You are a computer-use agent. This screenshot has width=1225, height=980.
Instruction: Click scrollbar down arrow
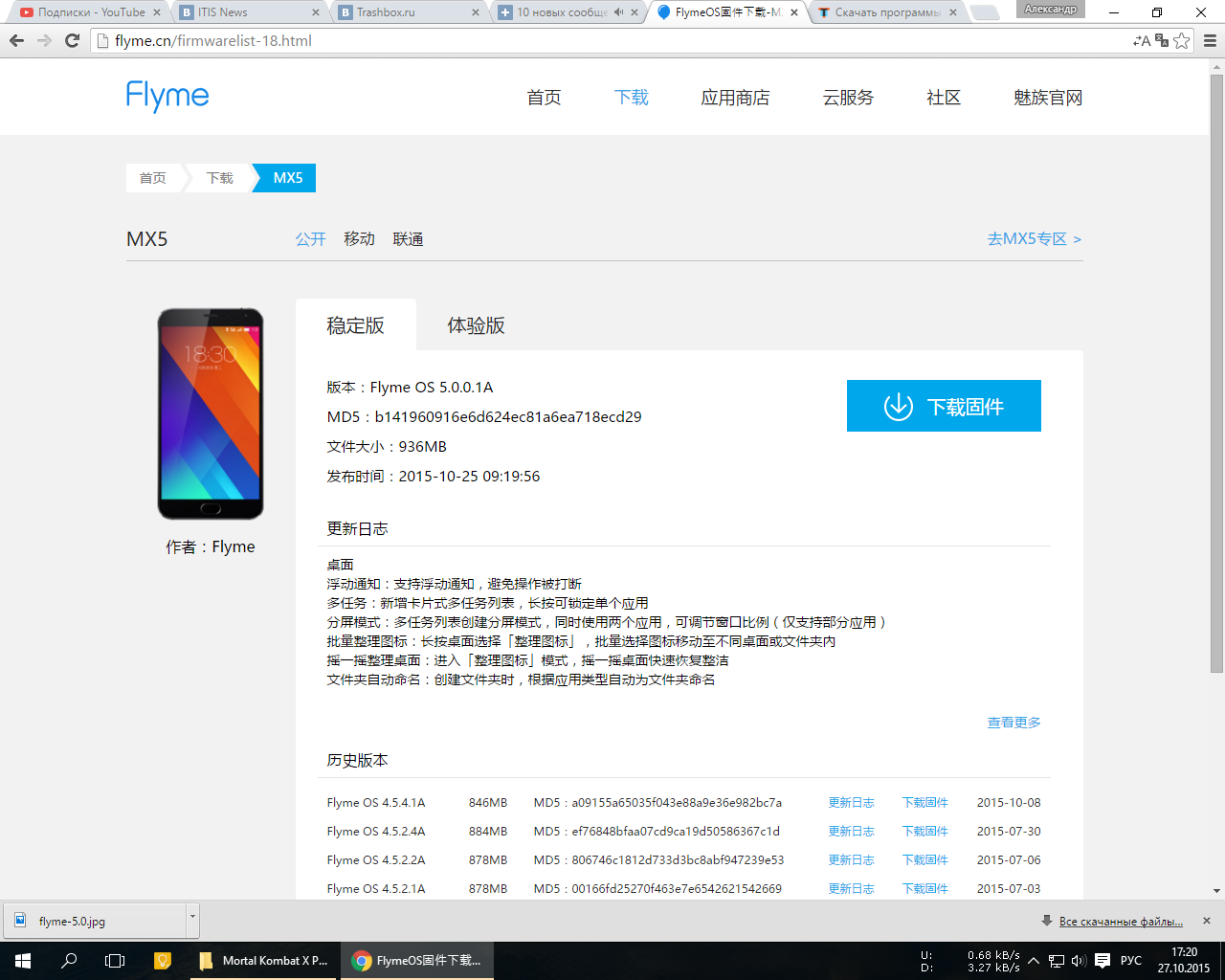[x=1216, y=891]
